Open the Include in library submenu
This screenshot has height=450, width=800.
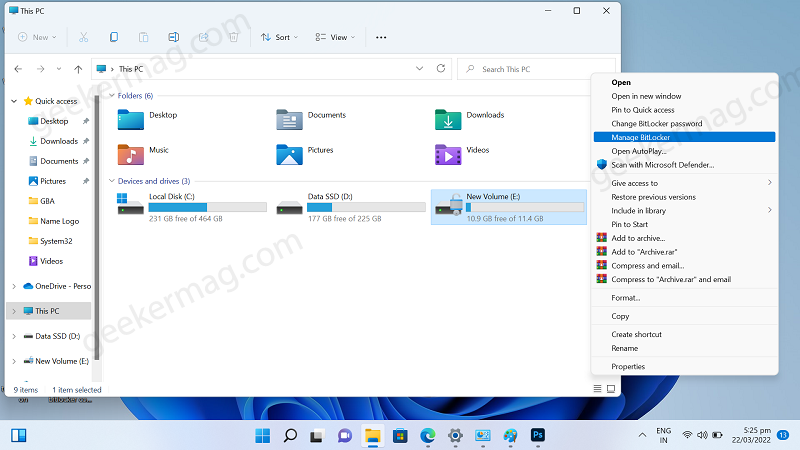(x=684, y=211)
